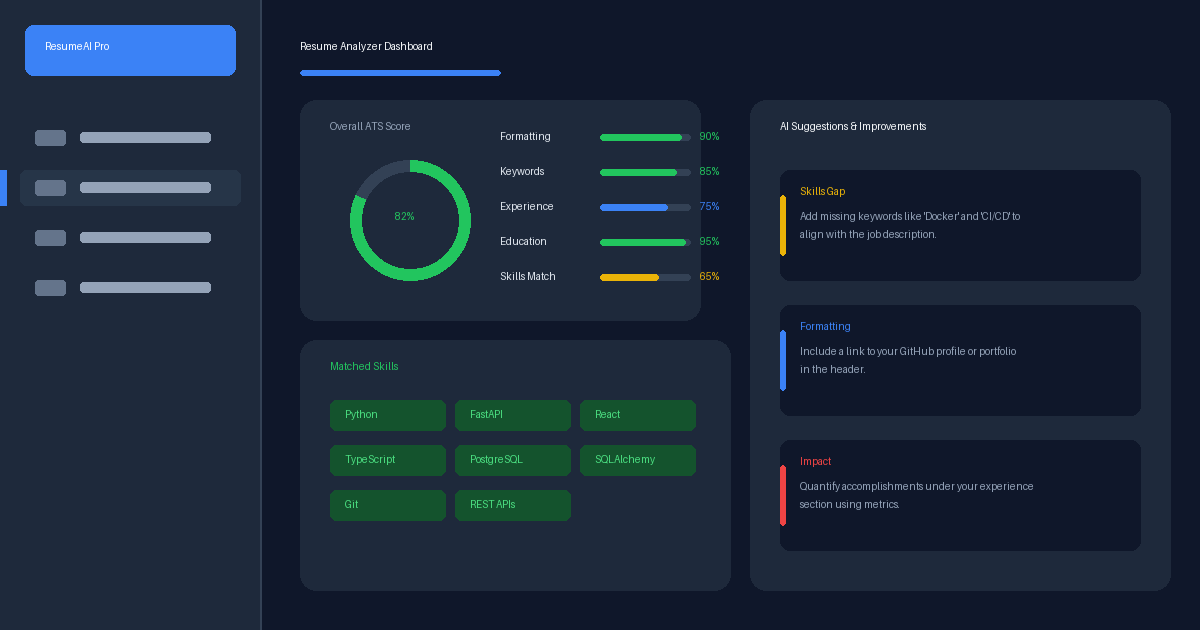Select the REST APIs skill chip
The height and width of the screenshot is (630, 1200).
[x=513, y=505]
